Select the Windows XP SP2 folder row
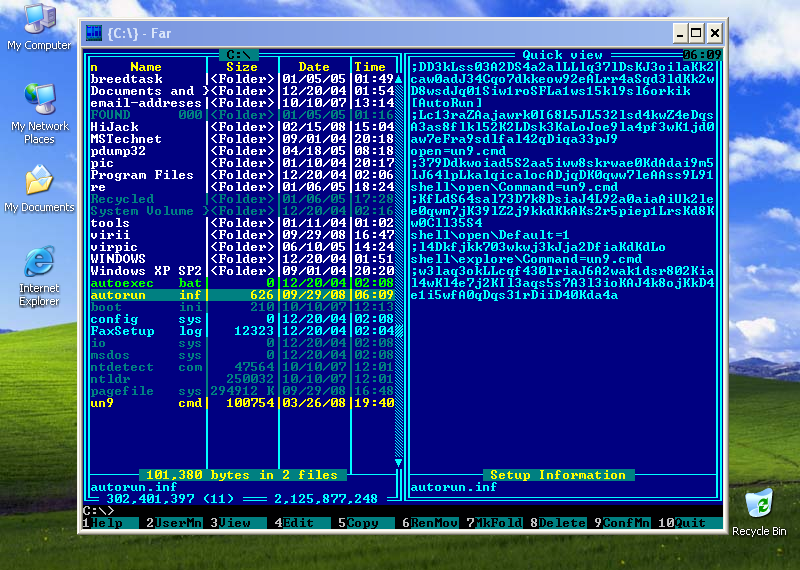Image resolution: width=800 pixels, height=570 pixels. pos(242,271)
